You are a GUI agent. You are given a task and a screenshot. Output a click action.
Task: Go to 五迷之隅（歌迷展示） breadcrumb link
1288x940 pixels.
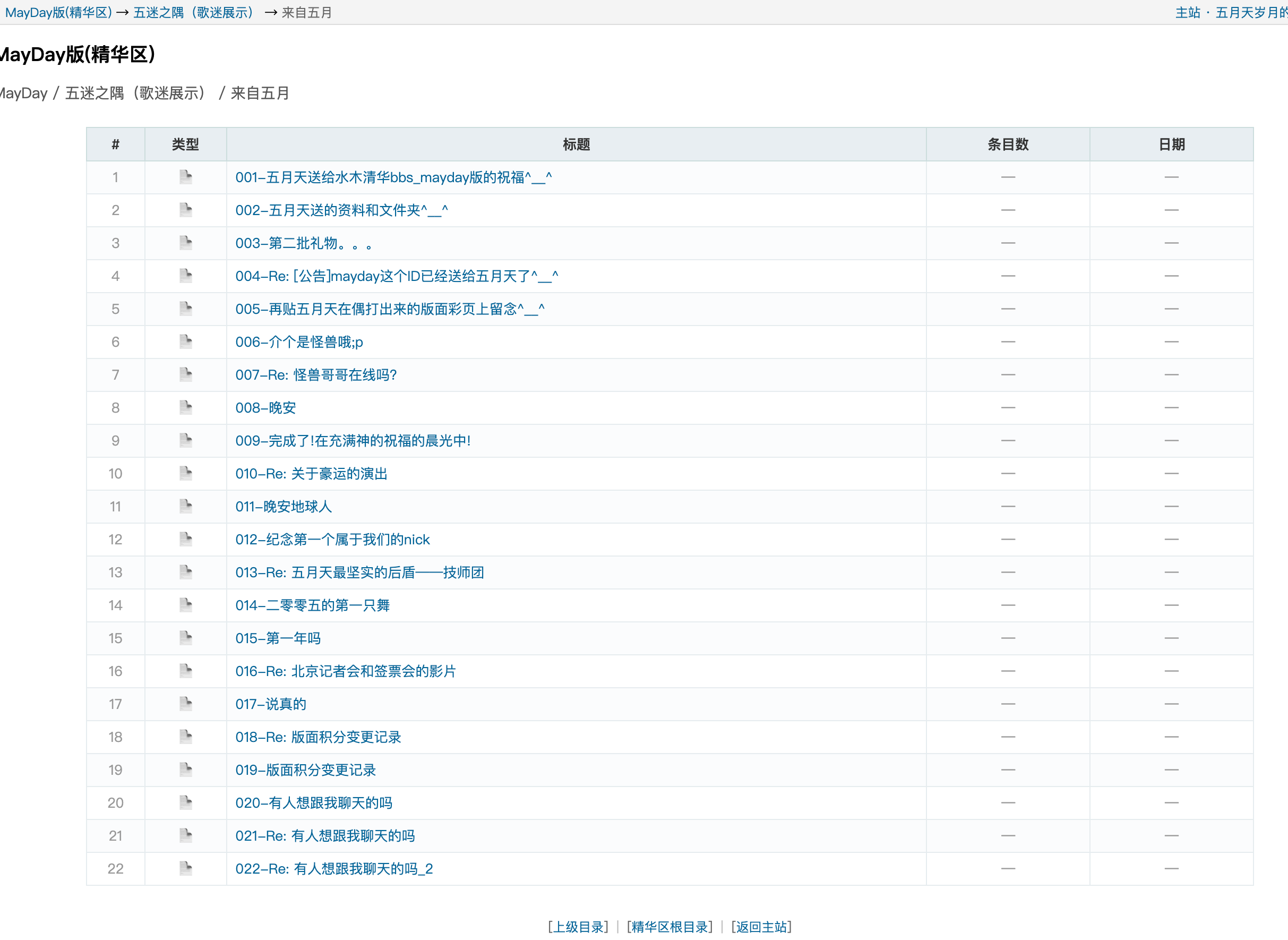pyautogui.click(x=193, y=13)
